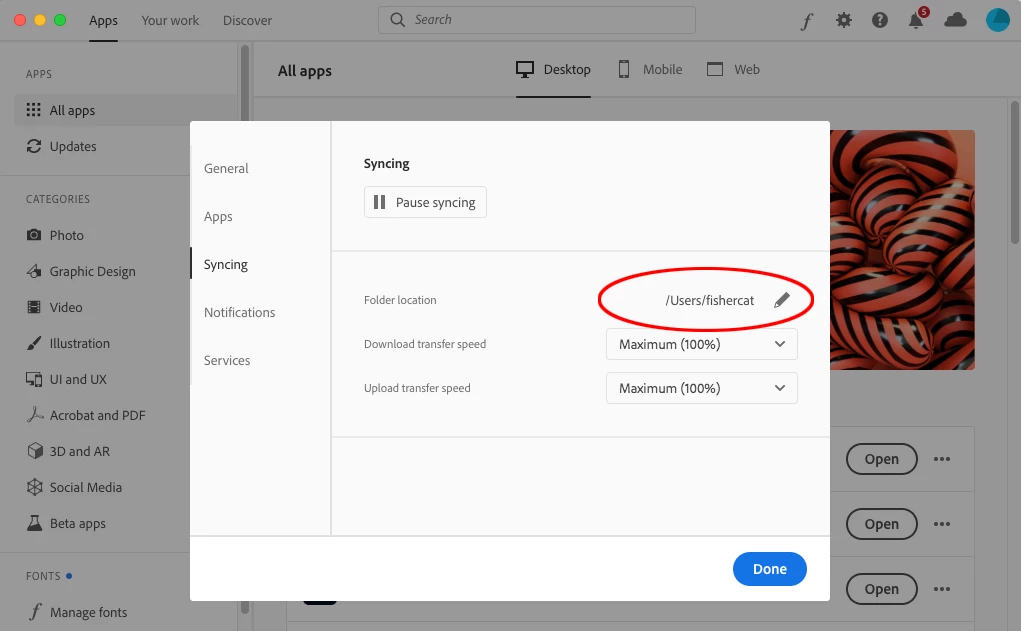
Task: Open more options for the third app row
Action: point(942,589)
